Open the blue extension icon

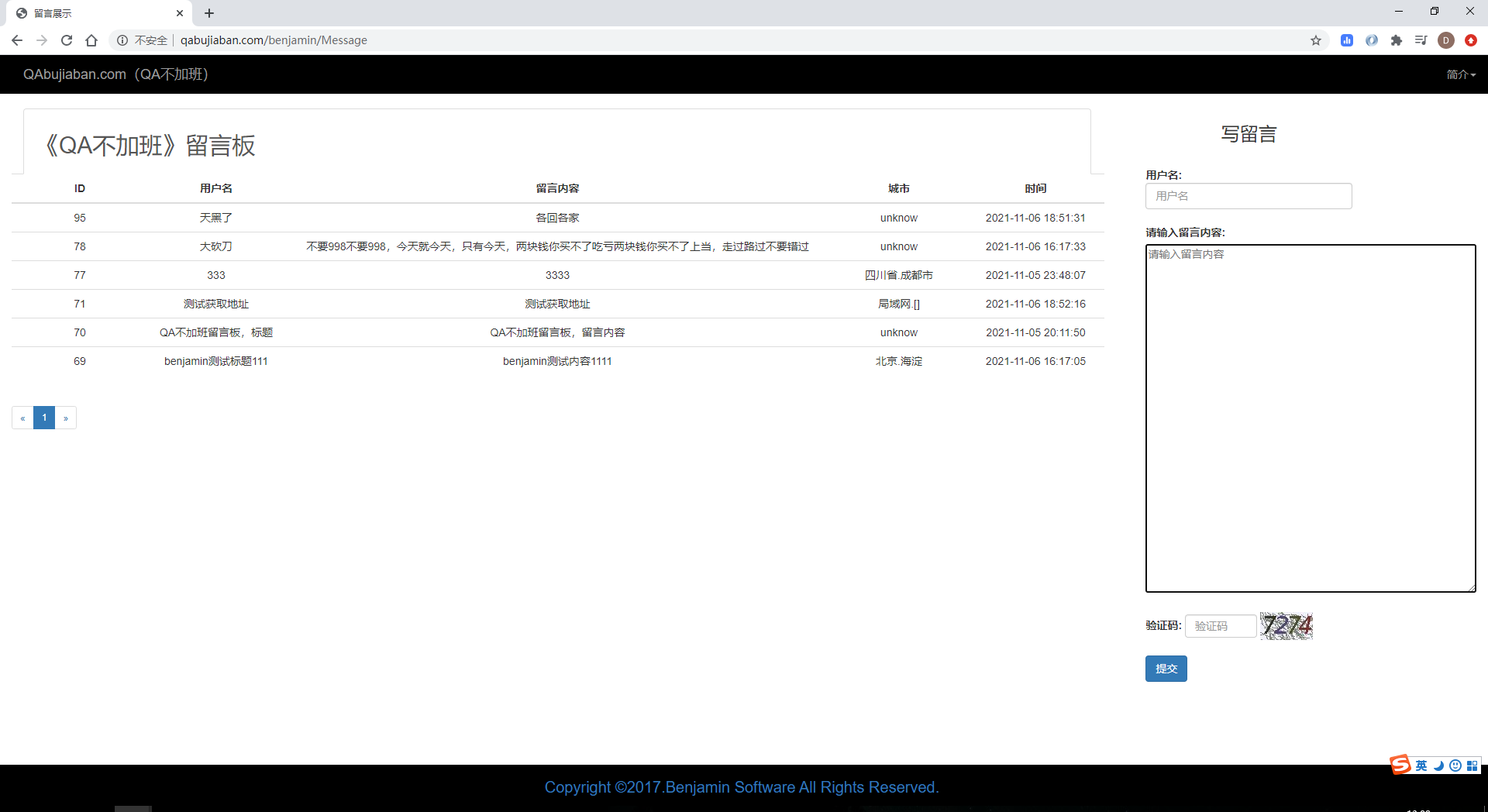[1347, 40]
